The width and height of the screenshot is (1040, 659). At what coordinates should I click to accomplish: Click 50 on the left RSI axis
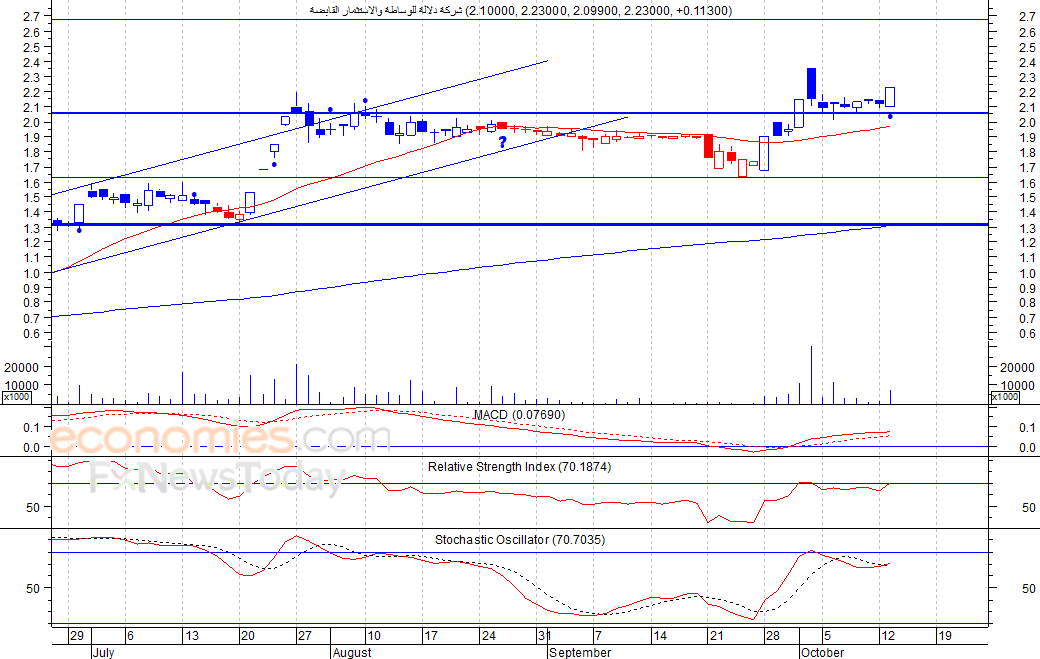tap(33, 507)
